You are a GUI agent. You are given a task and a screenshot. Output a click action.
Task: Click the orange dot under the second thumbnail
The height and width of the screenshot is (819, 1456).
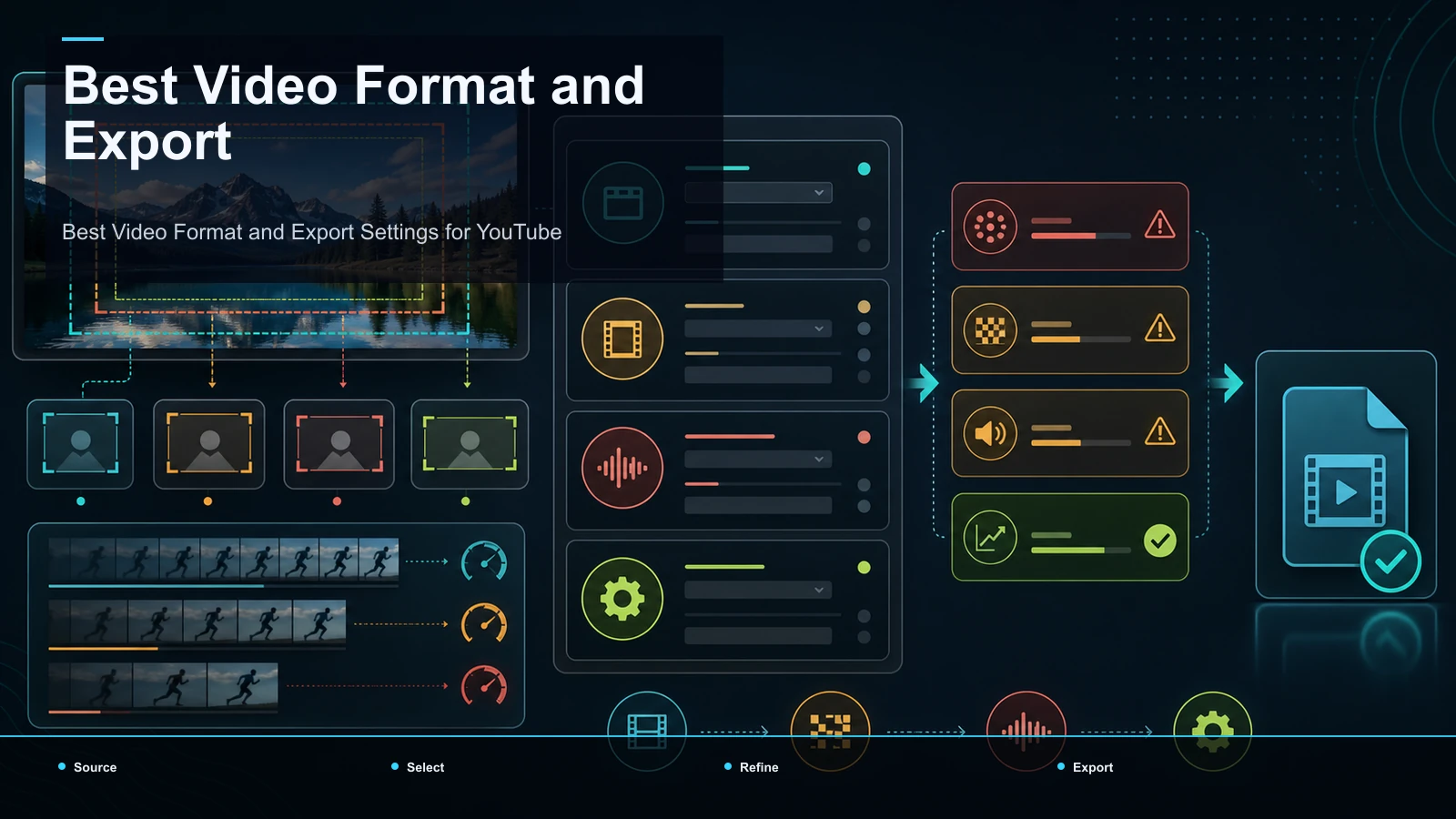click(x=208, y=501)
